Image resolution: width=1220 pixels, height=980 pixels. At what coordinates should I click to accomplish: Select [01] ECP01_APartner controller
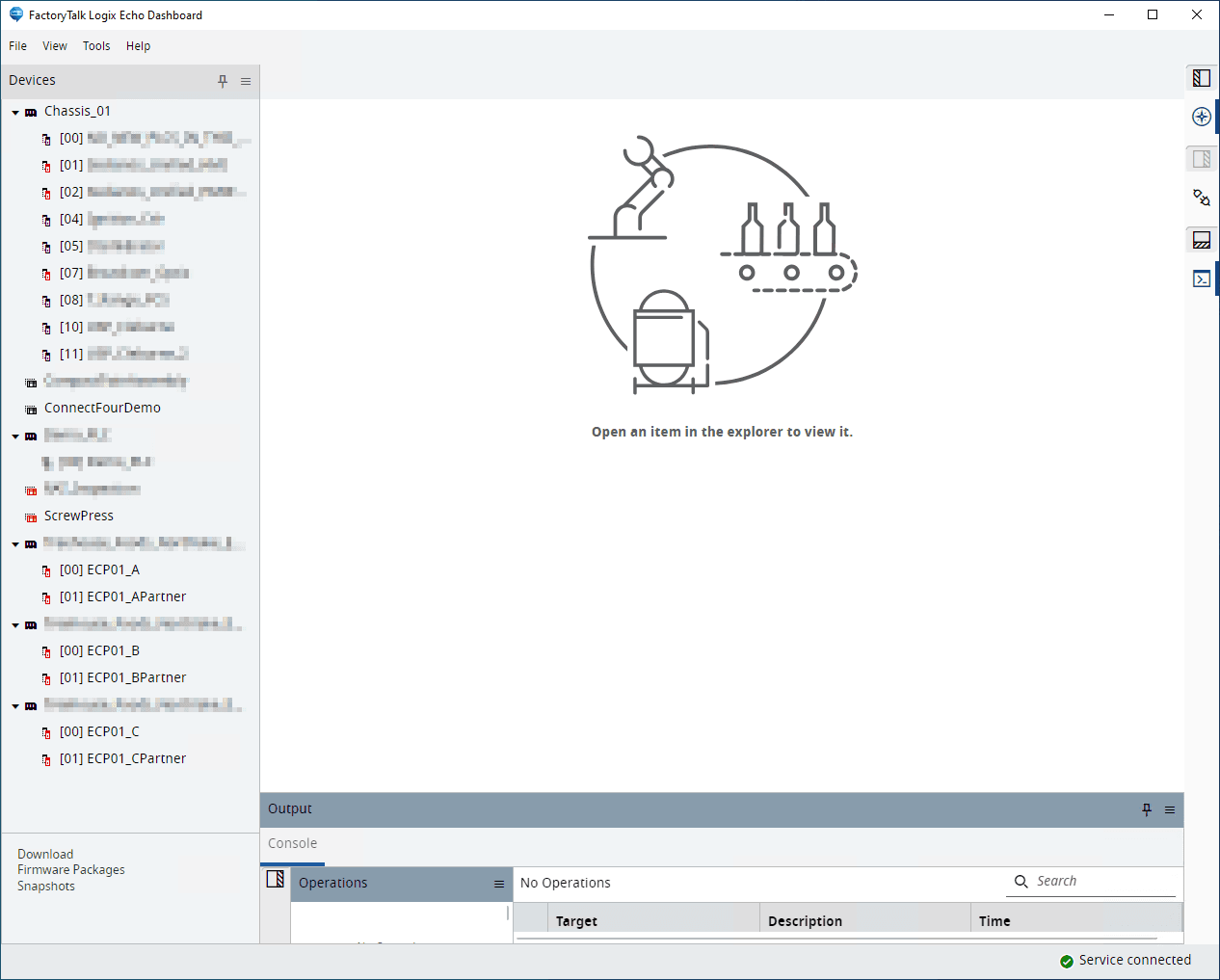tap(122, 596)
